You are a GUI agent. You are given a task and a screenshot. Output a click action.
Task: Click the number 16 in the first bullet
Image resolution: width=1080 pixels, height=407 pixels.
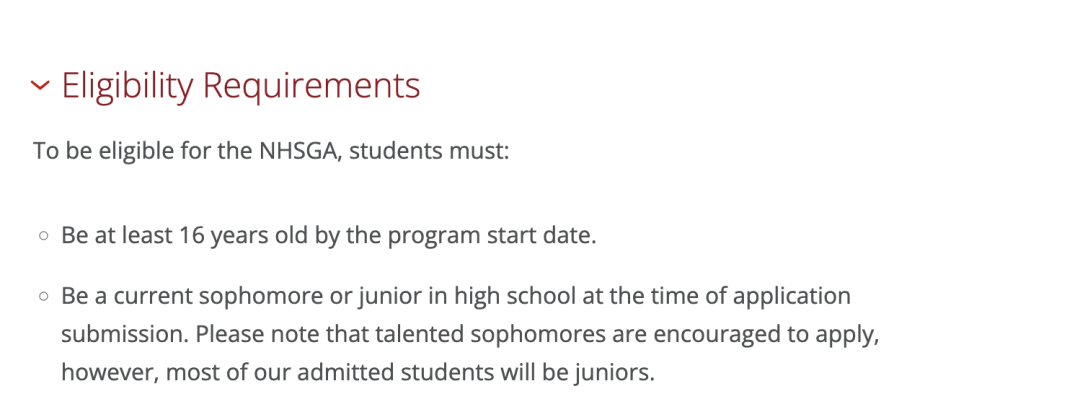pyautogui.click(x=191, y=236)
